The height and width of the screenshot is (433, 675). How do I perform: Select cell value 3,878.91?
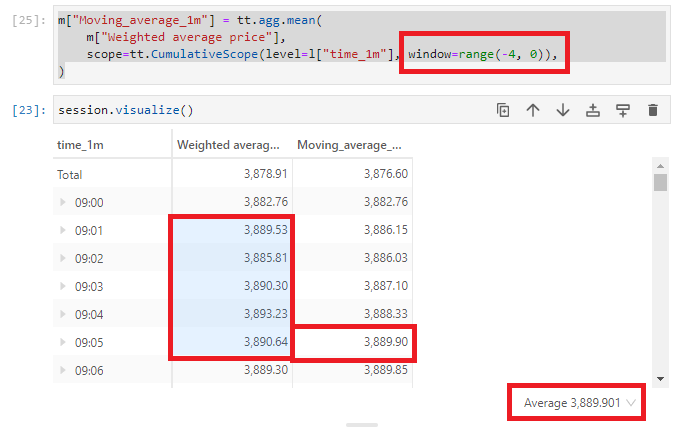[266, 174]
